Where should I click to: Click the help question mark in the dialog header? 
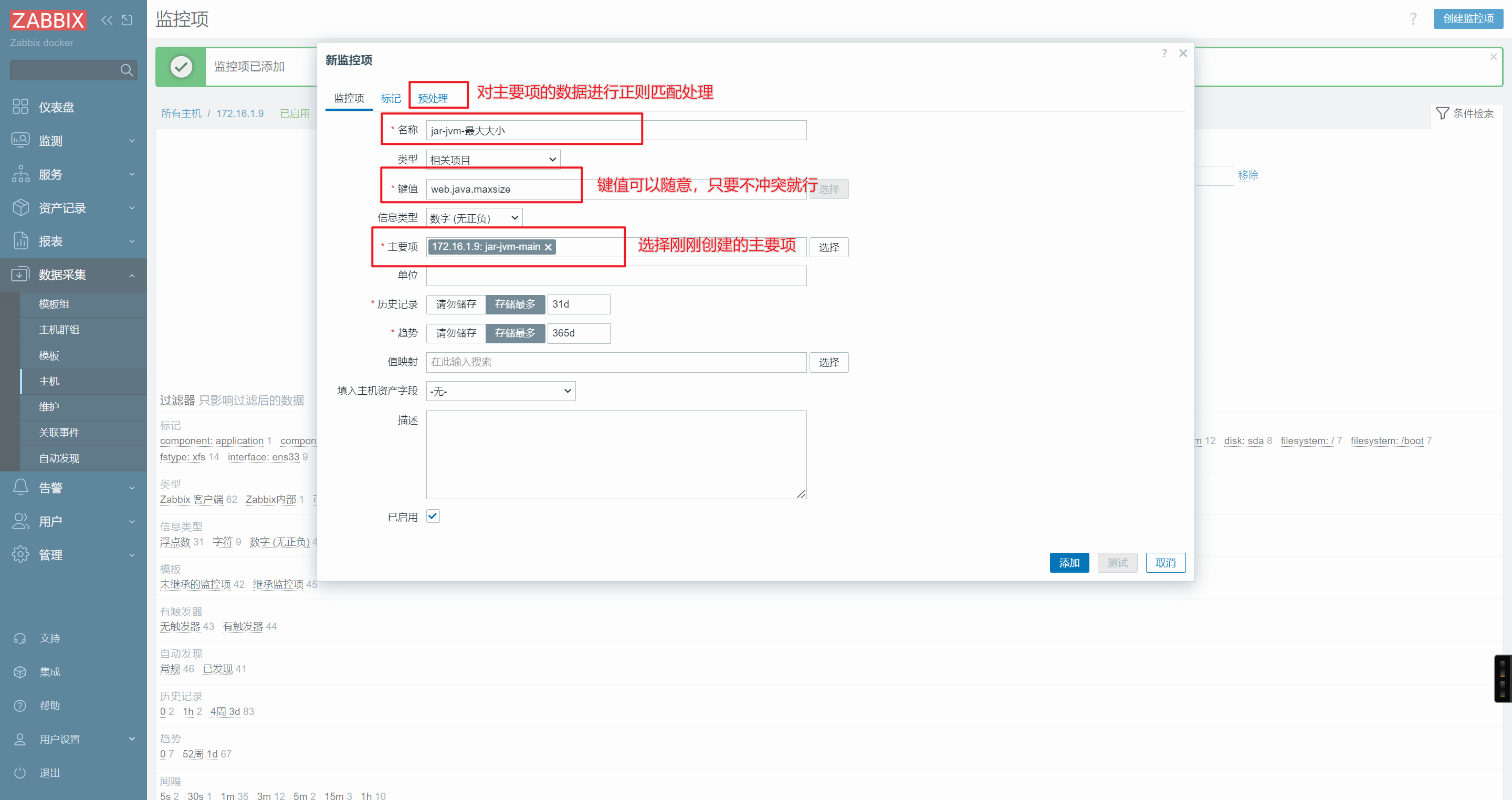pos(1164,54)
